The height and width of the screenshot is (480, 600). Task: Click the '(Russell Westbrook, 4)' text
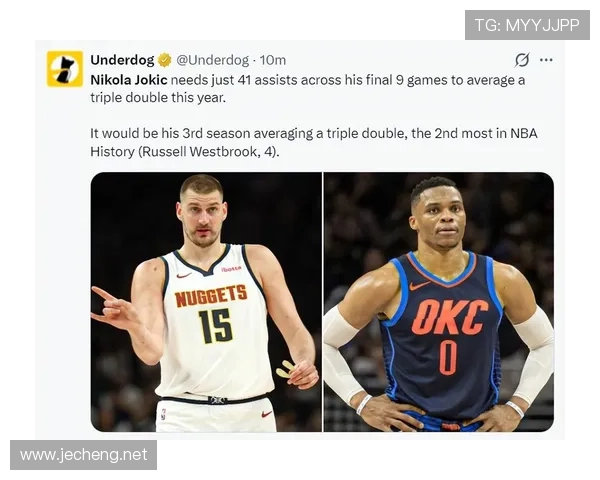[209, 152]
